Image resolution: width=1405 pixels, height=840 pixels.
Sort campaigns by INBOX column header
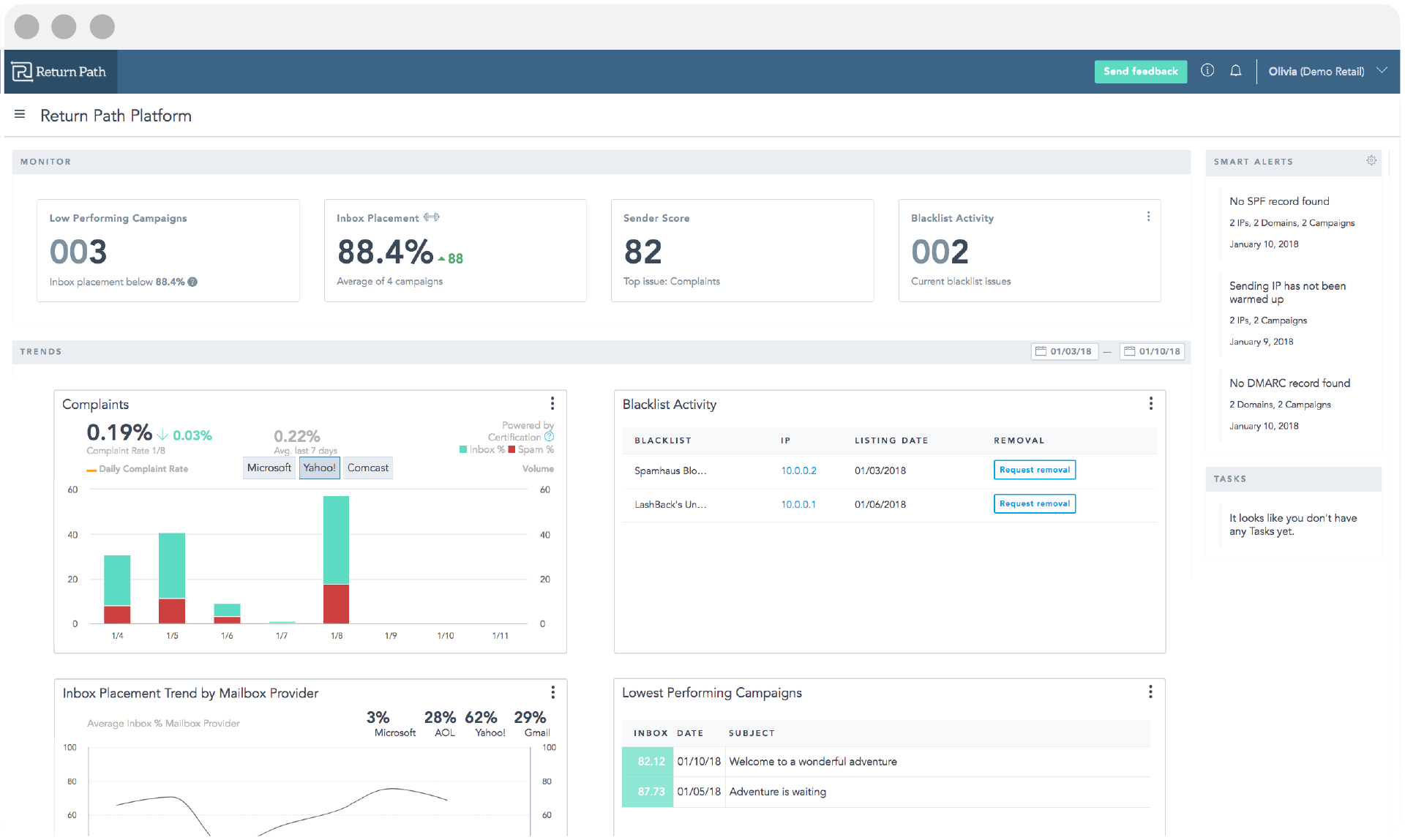651,733
